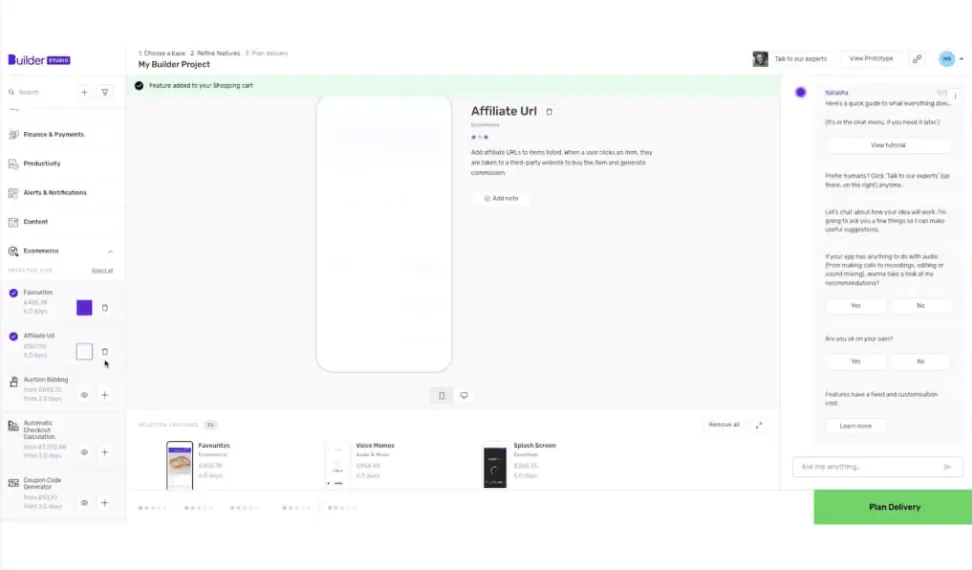Switch preview to mobile view icon
This screenshot has width=972, height=570.
pyautogui.click(x=441, y=395)
